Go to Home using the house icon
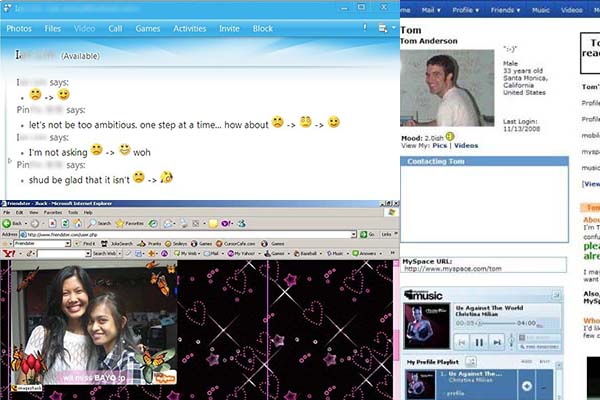The width and height of the screenshot is (600, 400). 78,223
